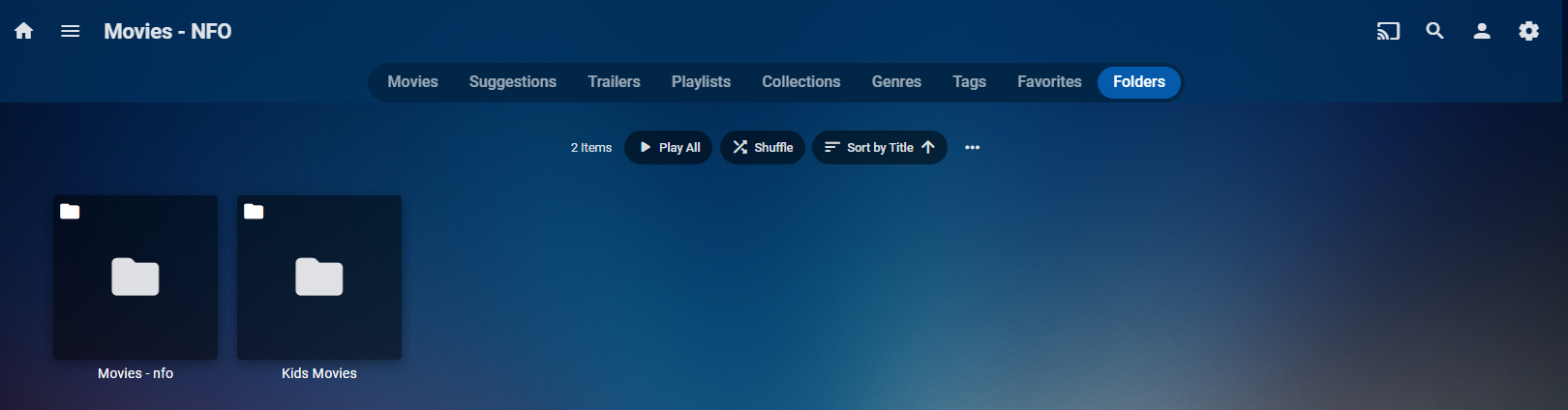Screen dimensions: 1568x410
Task: Click the Shuffle button
Action: click(763, 148)
